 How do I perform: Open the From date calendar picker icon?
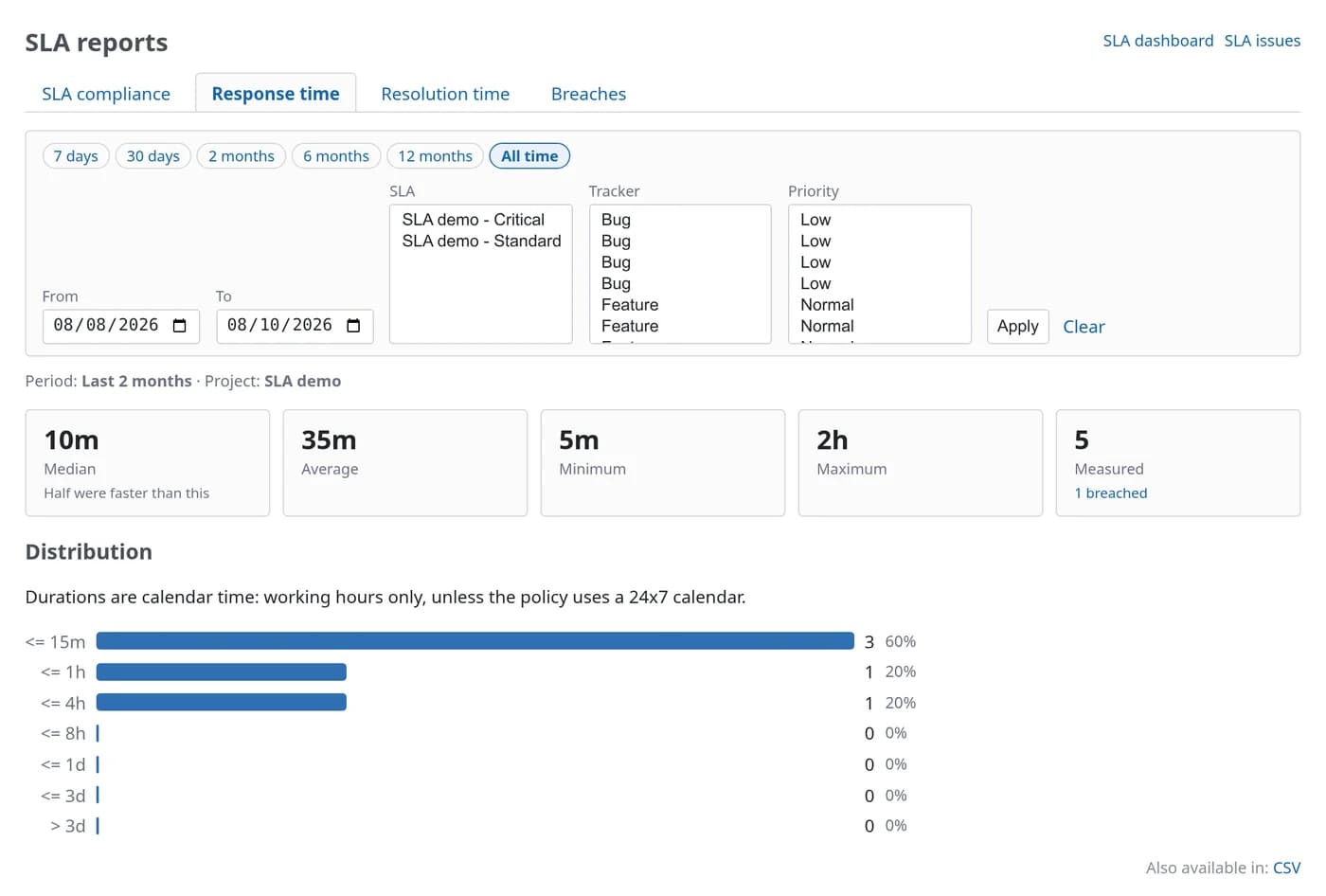coord(180,326)
